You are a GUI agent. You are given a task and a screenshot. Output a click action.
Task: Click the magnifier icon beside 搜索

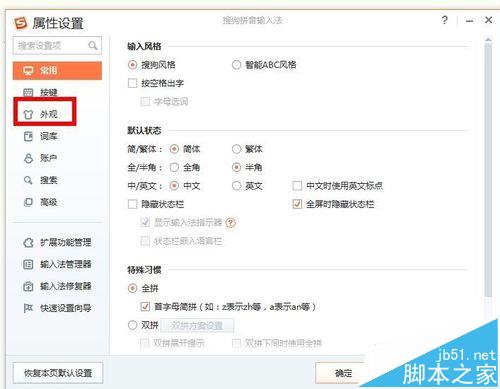(28, 180)
